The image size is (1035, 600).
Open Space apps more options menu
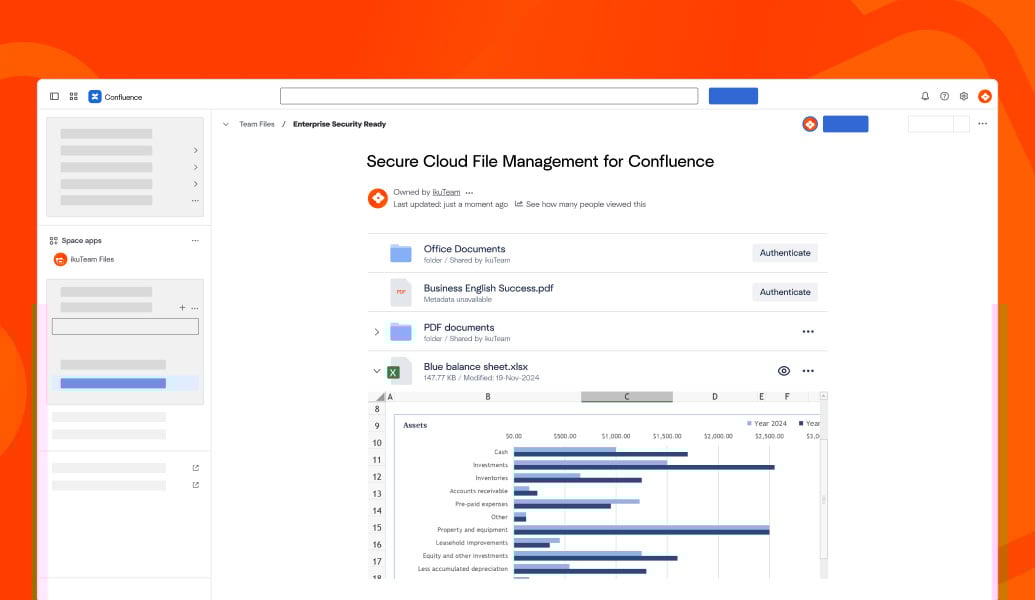pyautogui.click(x=195, y=241)
